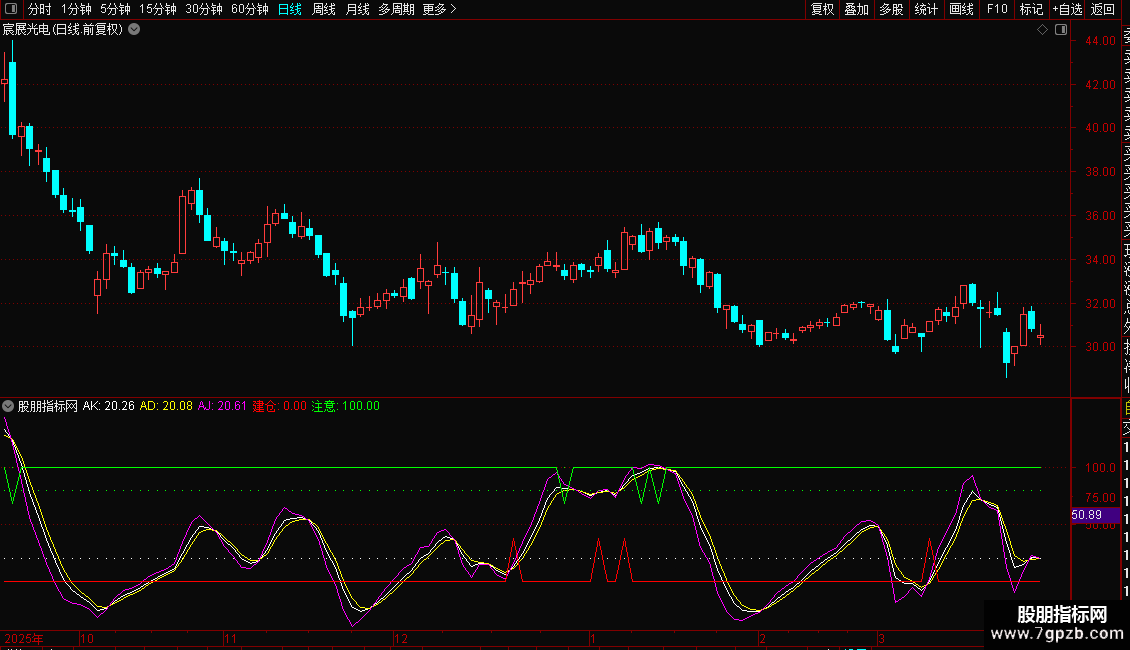
Task: Click the 32.00 price axis label
Action: [1100, 303]
